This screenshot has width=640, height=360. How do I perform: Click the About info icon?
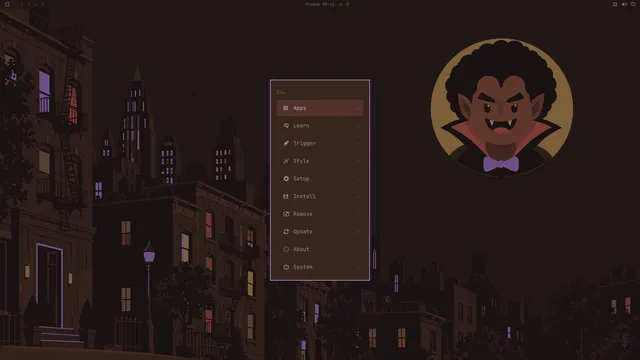tap(286, 249)
